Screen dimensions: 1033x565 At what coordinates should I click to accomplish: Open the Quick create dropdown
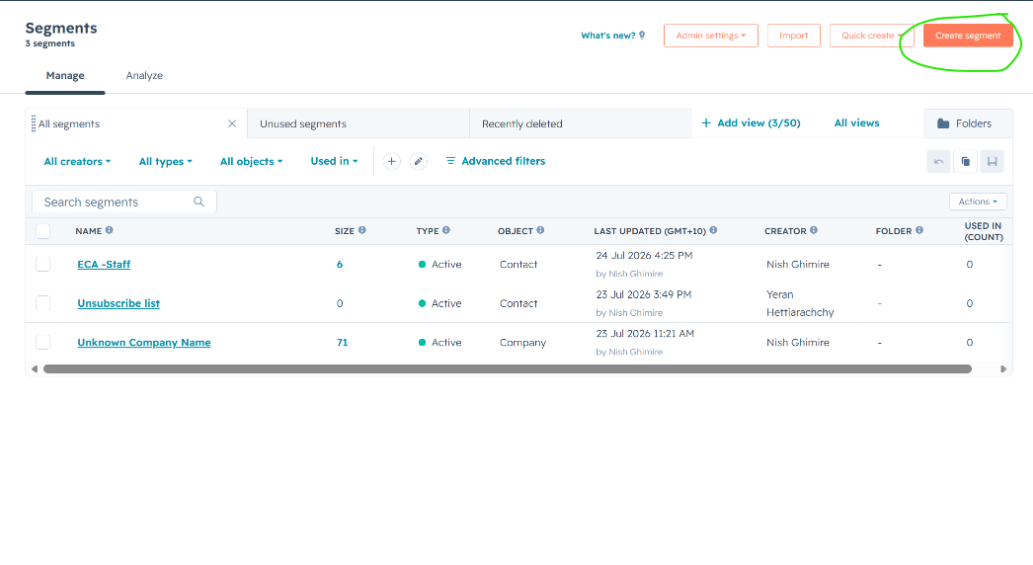tap(871, 36)
